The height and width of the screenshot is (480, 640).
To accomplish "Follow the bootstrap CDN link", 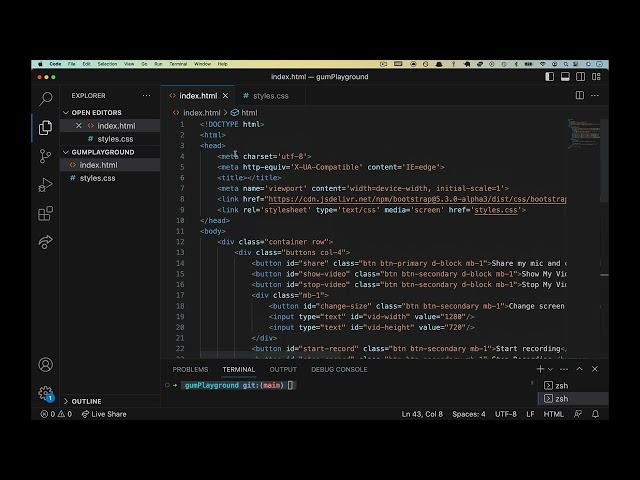I will (417, 199).
